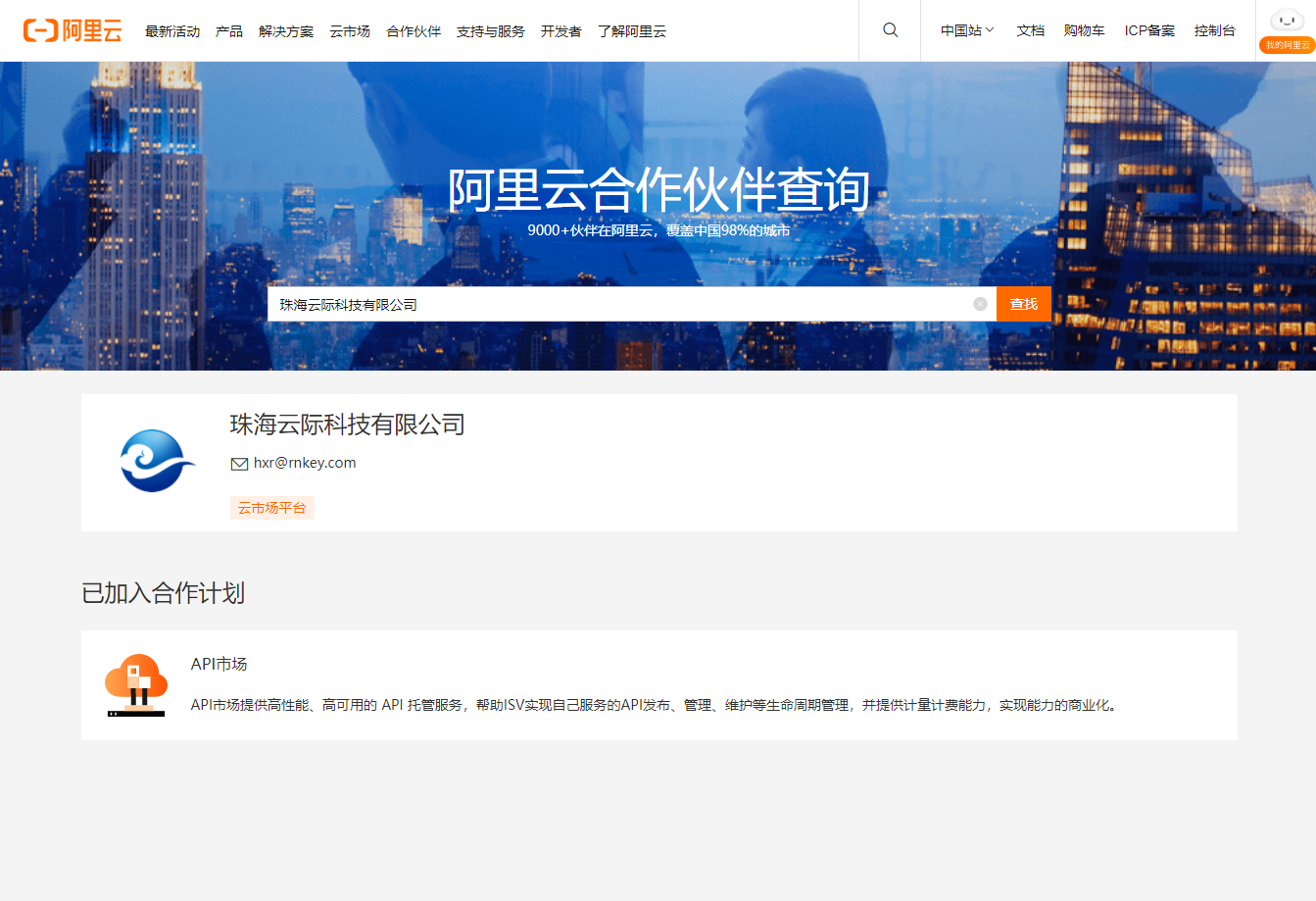The image size is (1316, 901).
Task: Click the 云市场平台 tag
Action: point(272,508)
